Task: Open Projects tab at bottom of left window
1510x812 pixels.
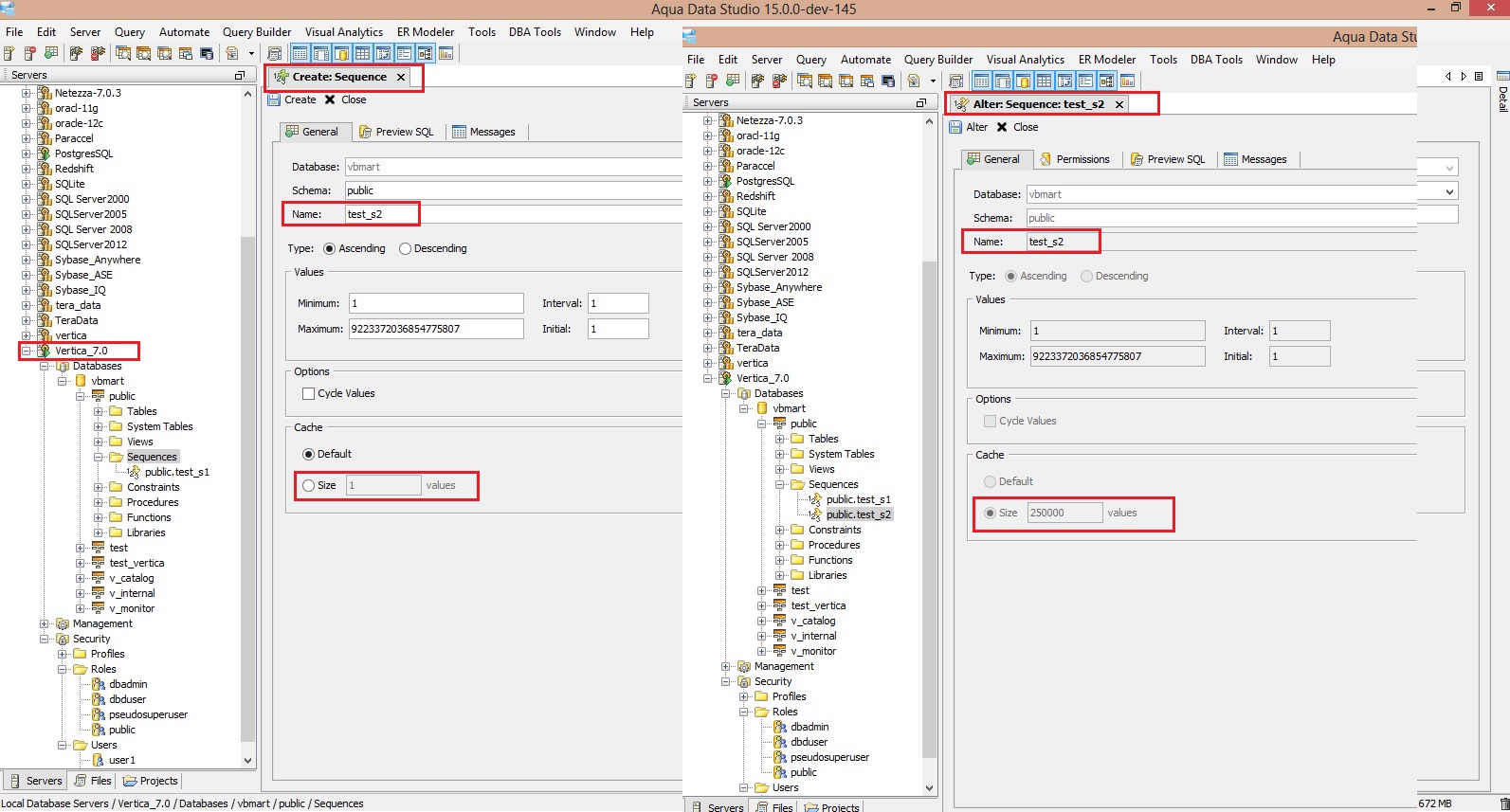Action: (x=150, y=781)
